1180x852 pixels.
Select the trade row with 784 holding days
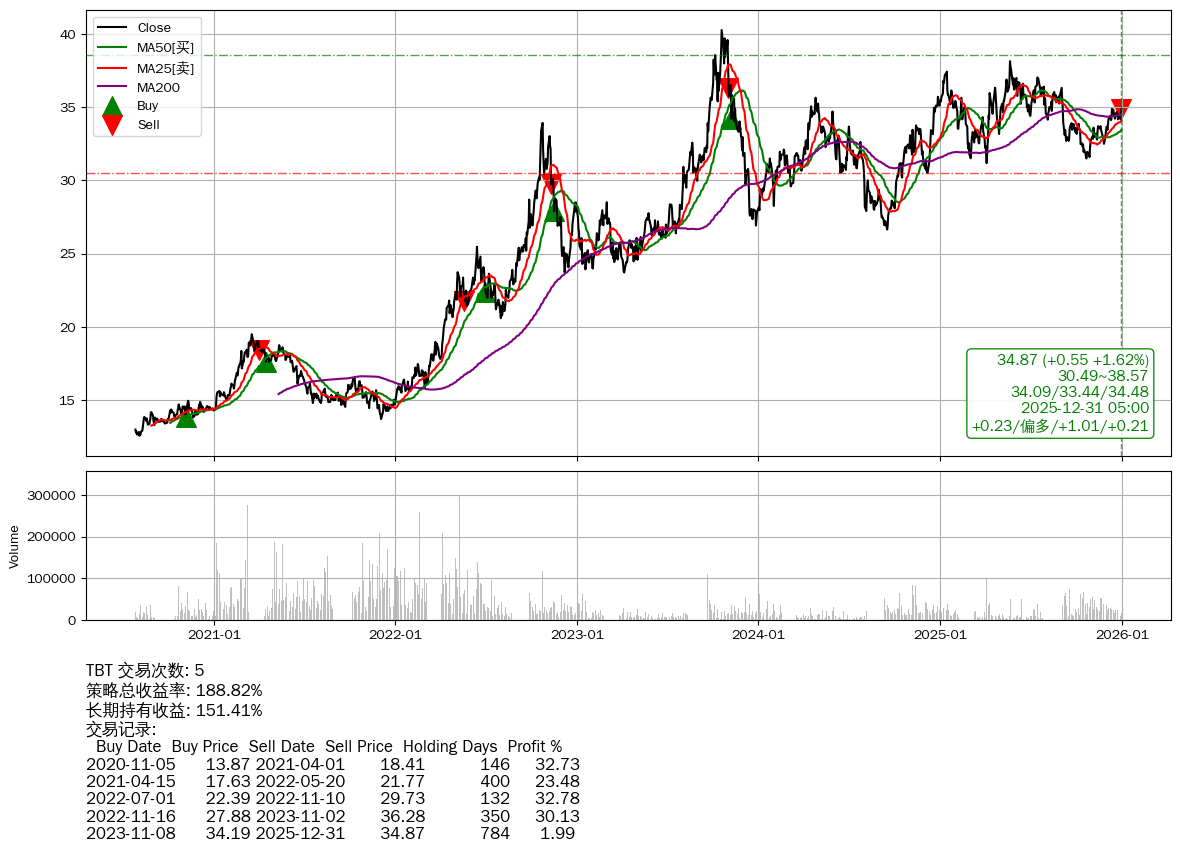pyautogui.click(x=332, y=833)
